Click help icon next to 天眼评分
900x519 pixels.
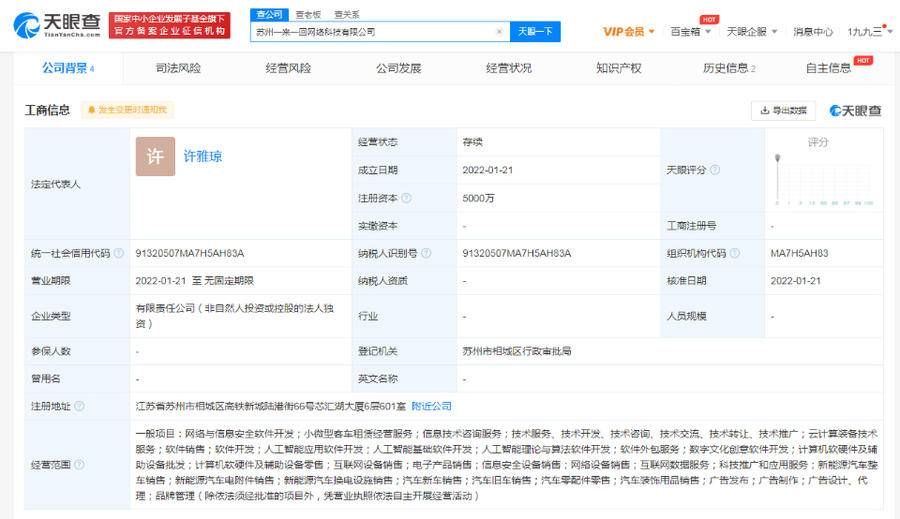[x=715, y=170]
